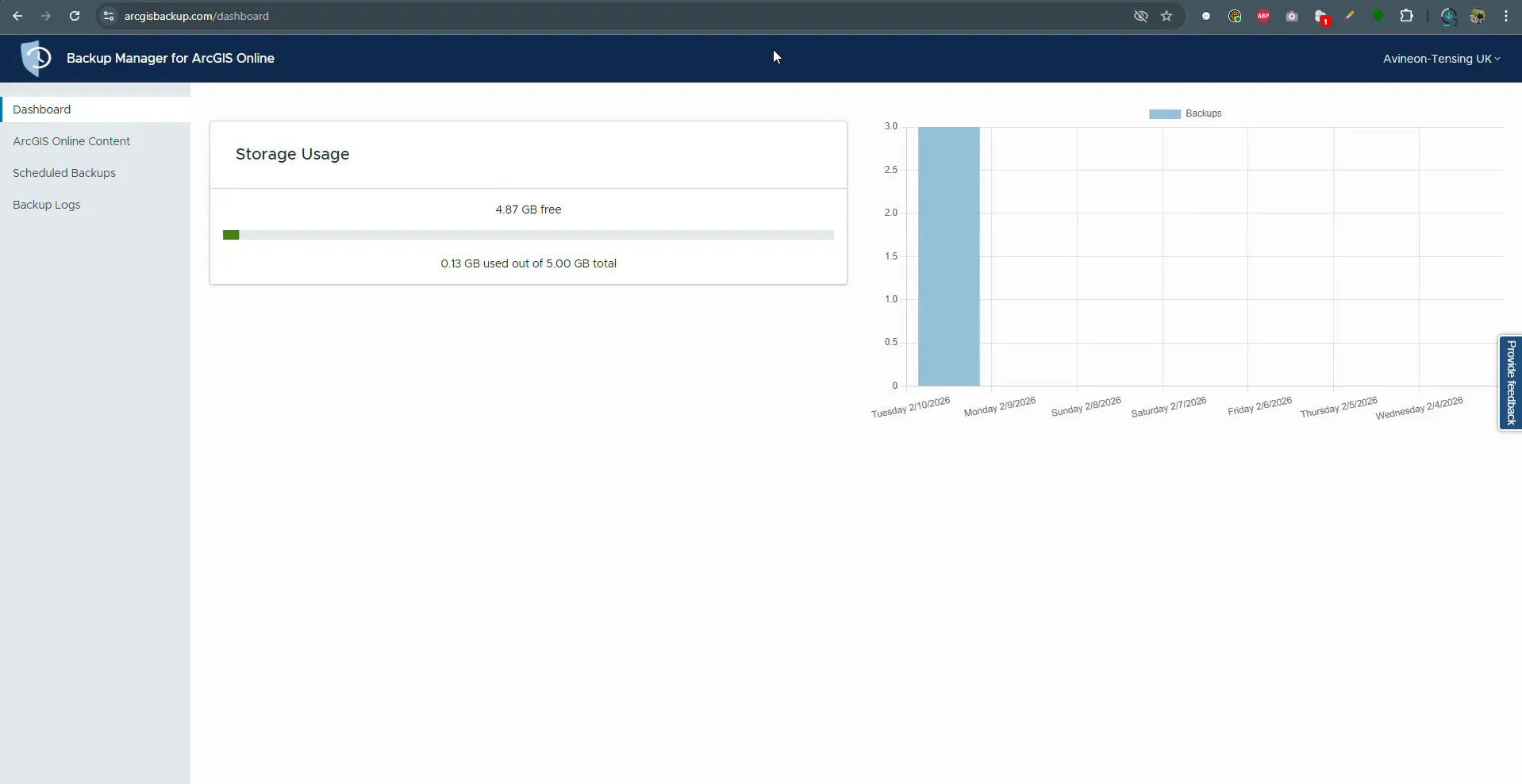Click the Sunday 2/8/2026 axis label
Screen dimensions: 1522x784
click(1086, 407)
